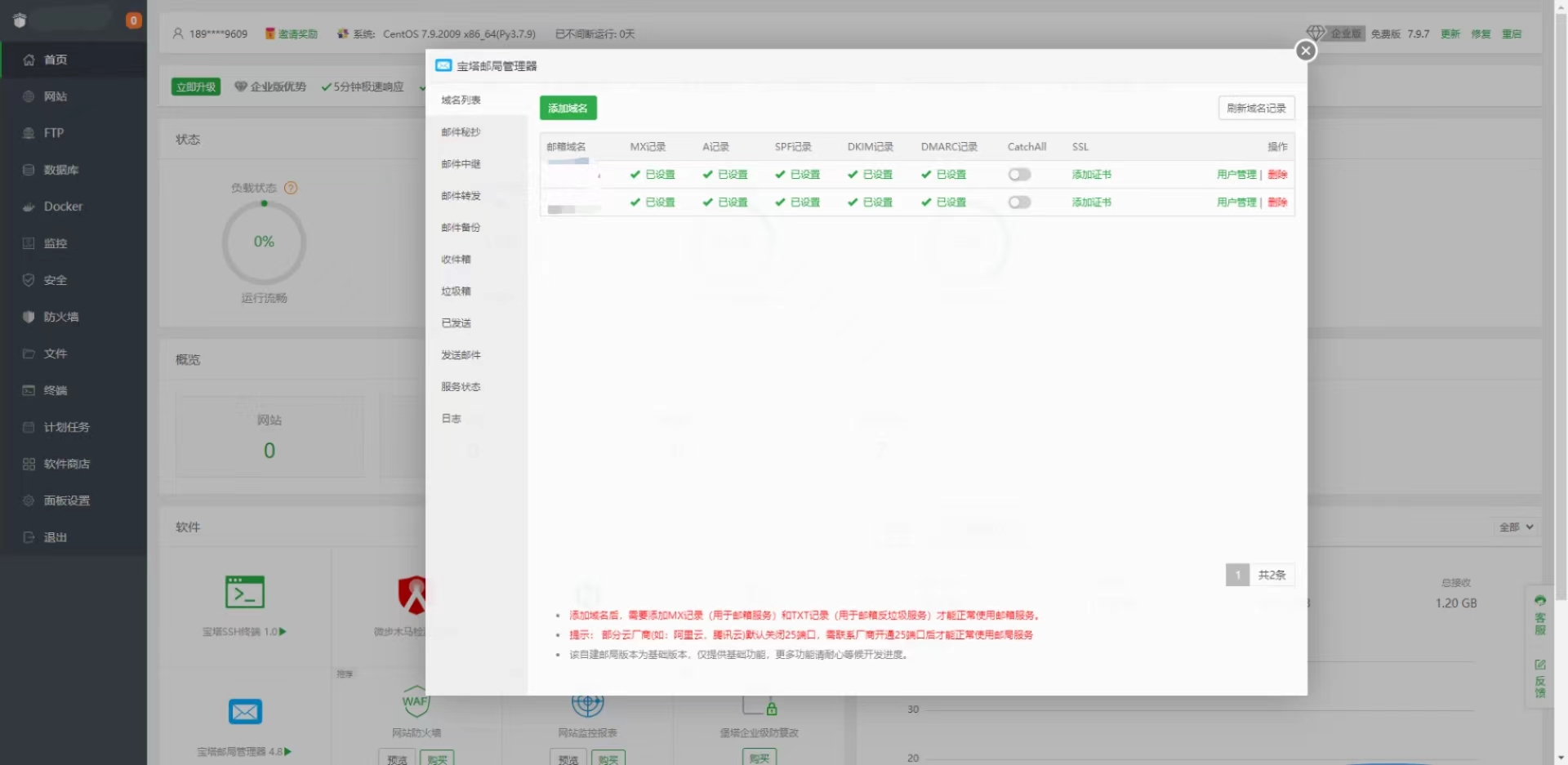Select 域名列表 in mail manager menu
Screen dimensions: 1568x765
pos(461,100)
